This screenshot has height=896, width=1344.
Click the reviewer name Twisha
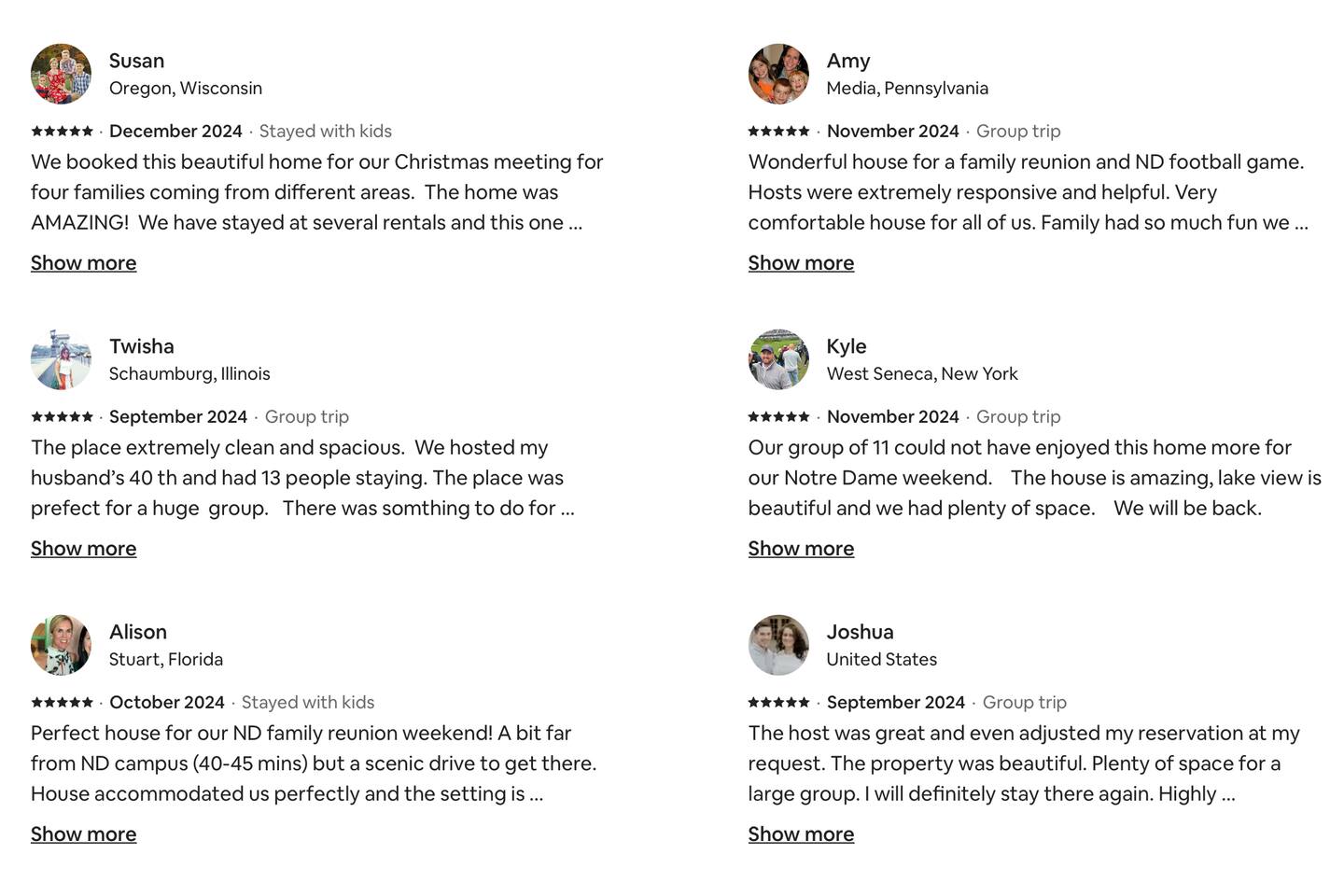point(141,346)
